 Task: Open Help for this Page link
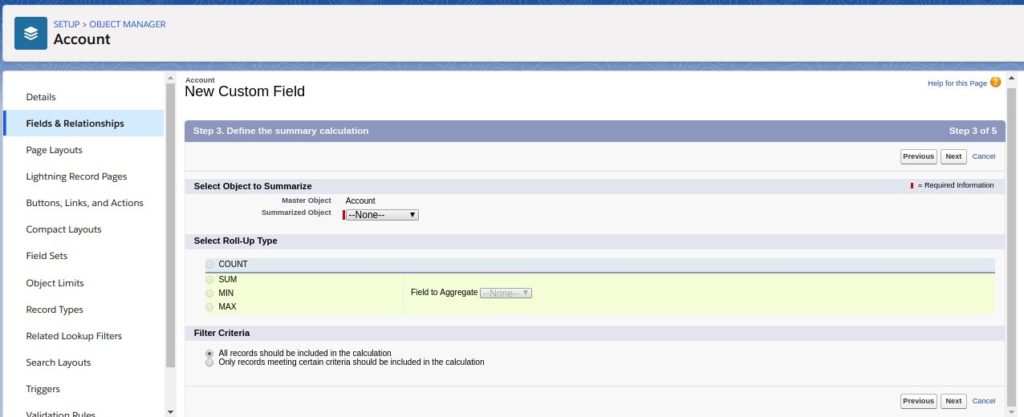[957, 84]
